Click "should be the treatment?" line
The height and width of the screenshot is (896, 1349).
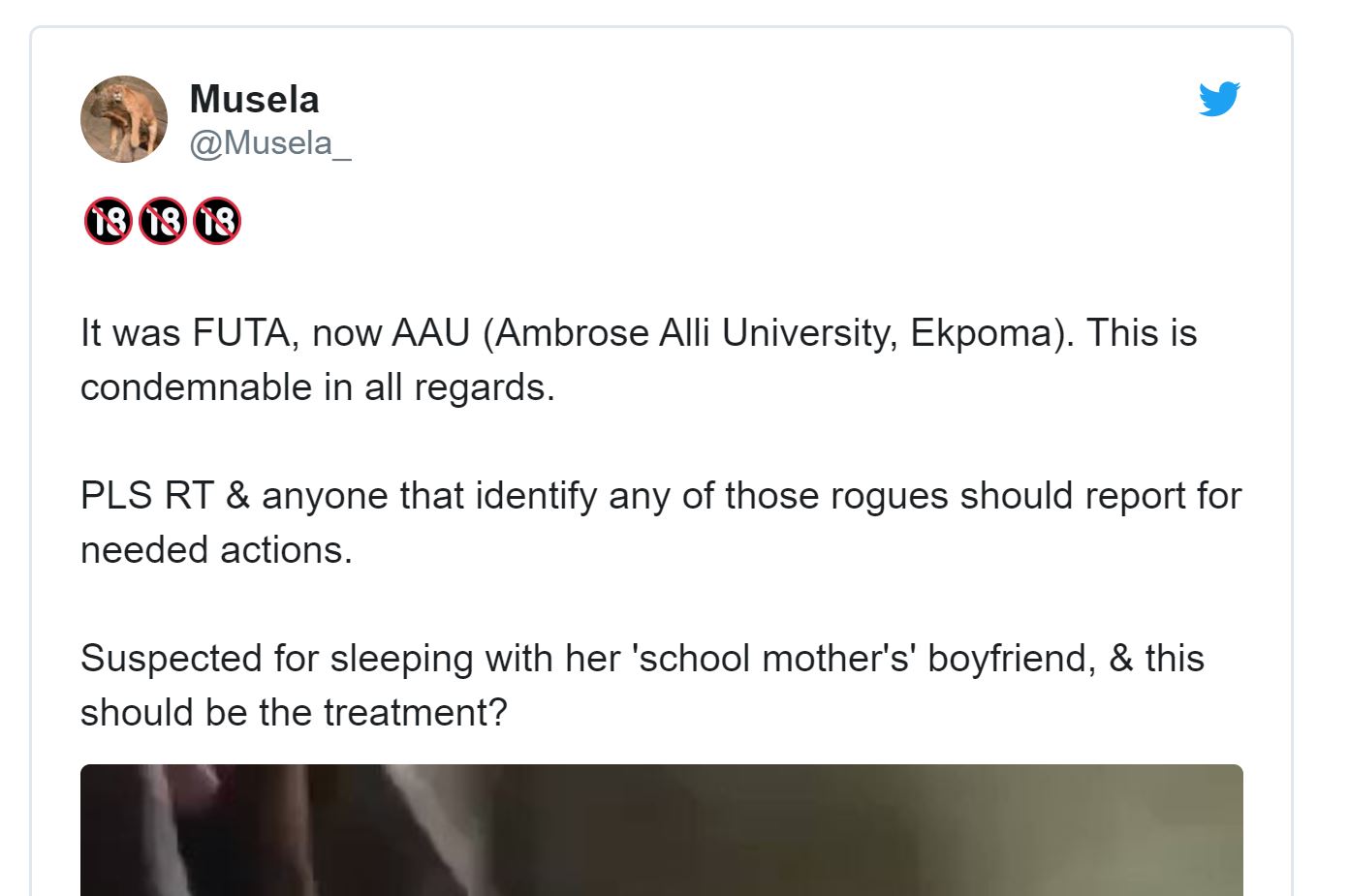coord(294,713)
